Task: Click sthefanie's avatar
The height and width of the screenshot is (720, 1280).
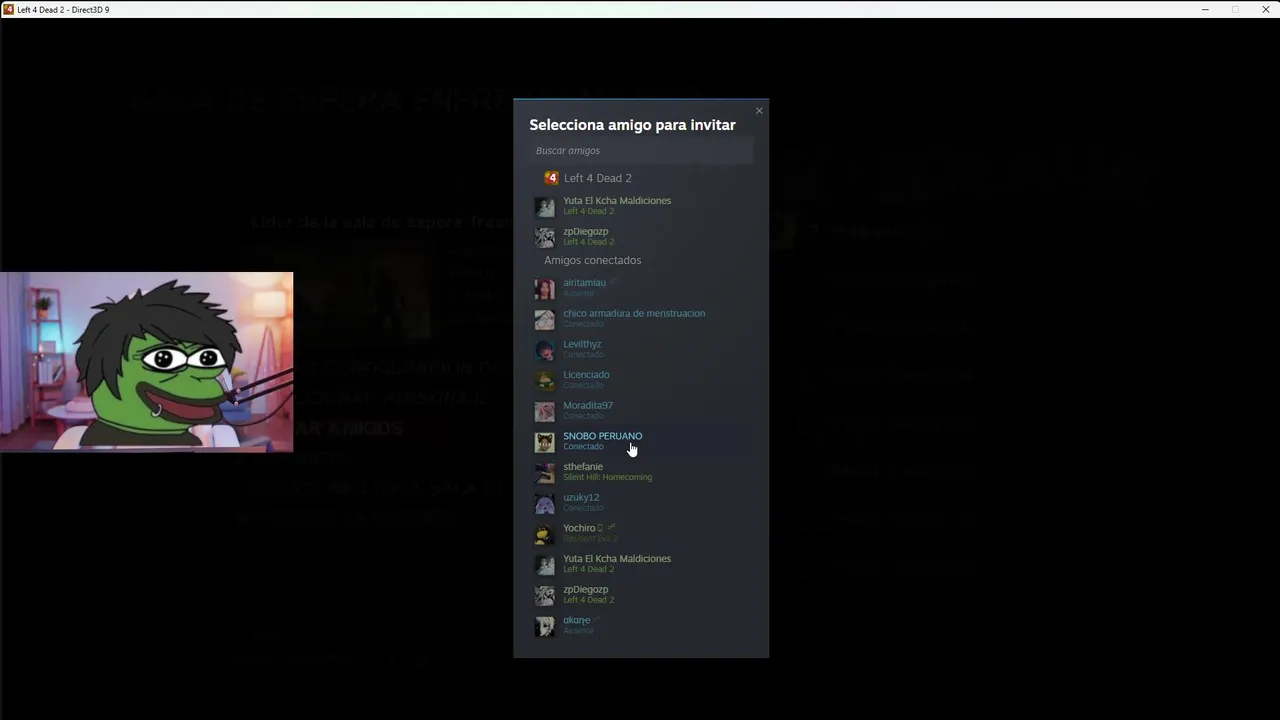Action: coord(544,473)
